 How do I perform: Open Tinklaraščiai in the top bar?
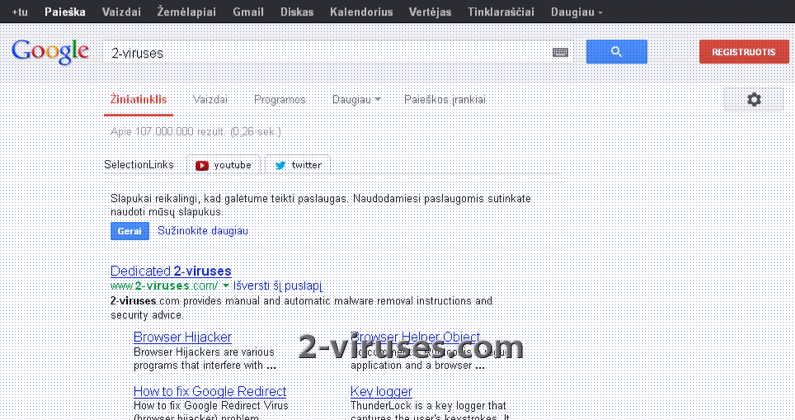click(x=500, y=12)
